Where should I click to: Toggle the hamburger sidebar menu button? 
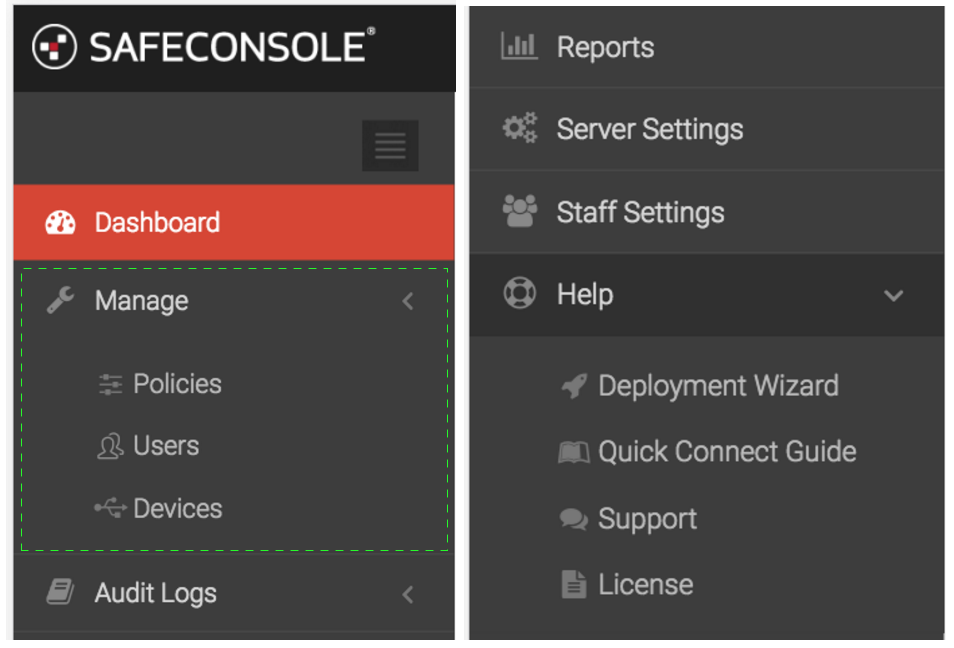(390, 145)
